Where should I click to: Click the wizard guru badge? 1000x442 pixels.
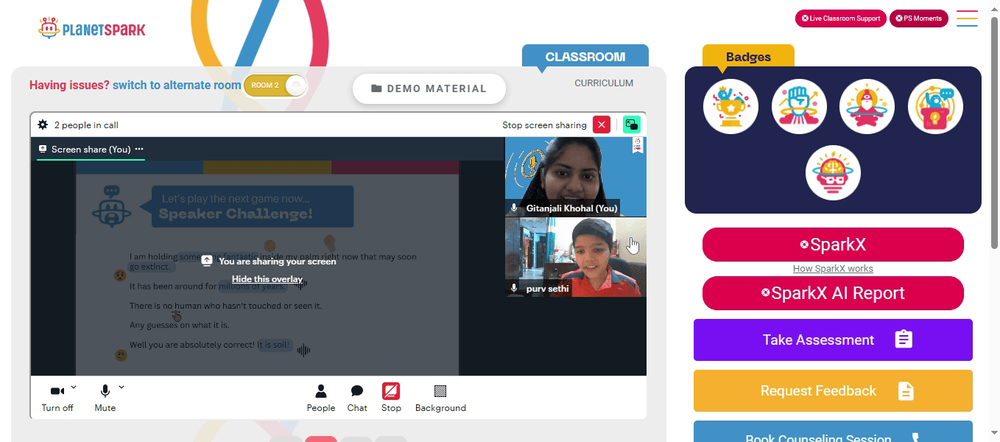click(867, 107)
